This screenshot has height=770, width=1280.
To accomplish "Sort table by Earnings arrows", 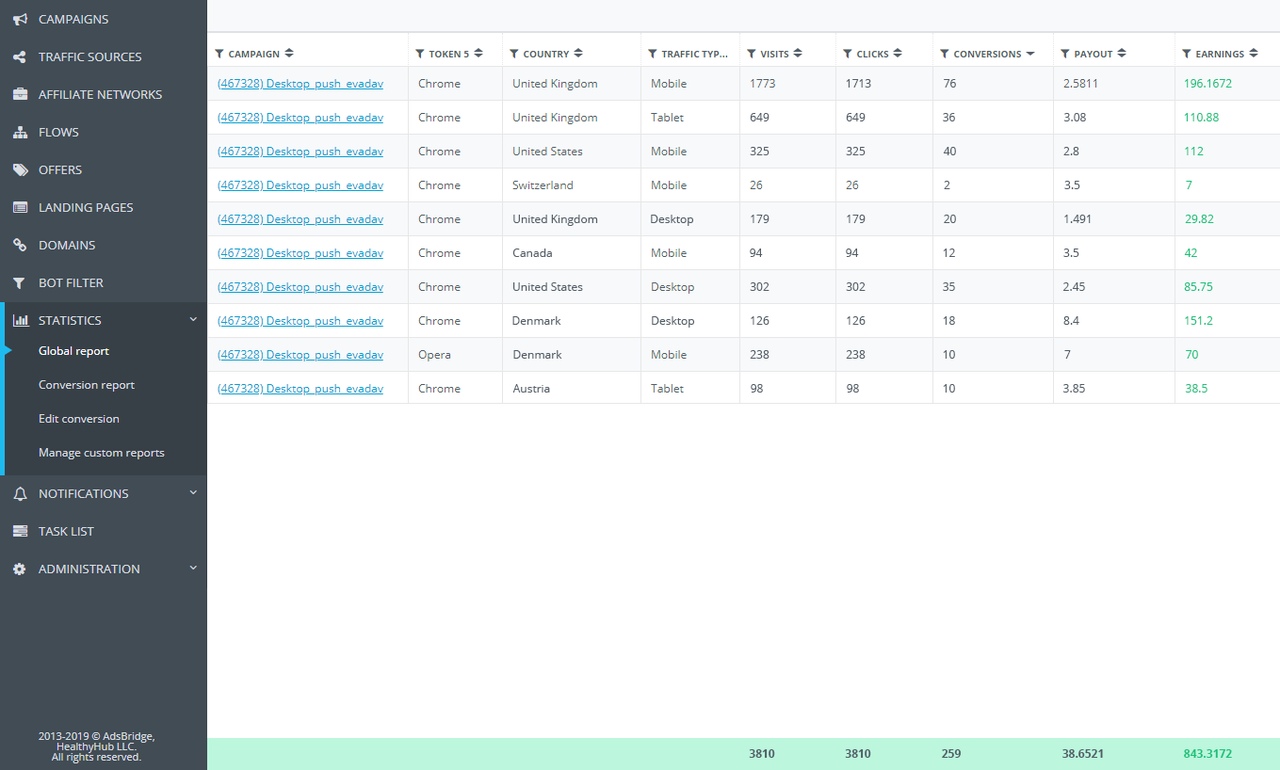I will click(1253, 53).
